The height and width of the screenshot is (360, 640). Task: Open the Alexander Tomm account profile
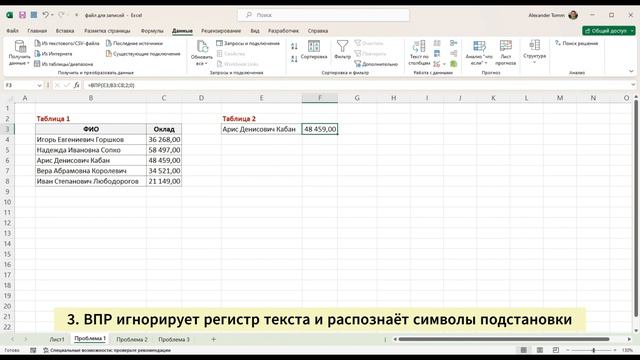tap(553, 15)
